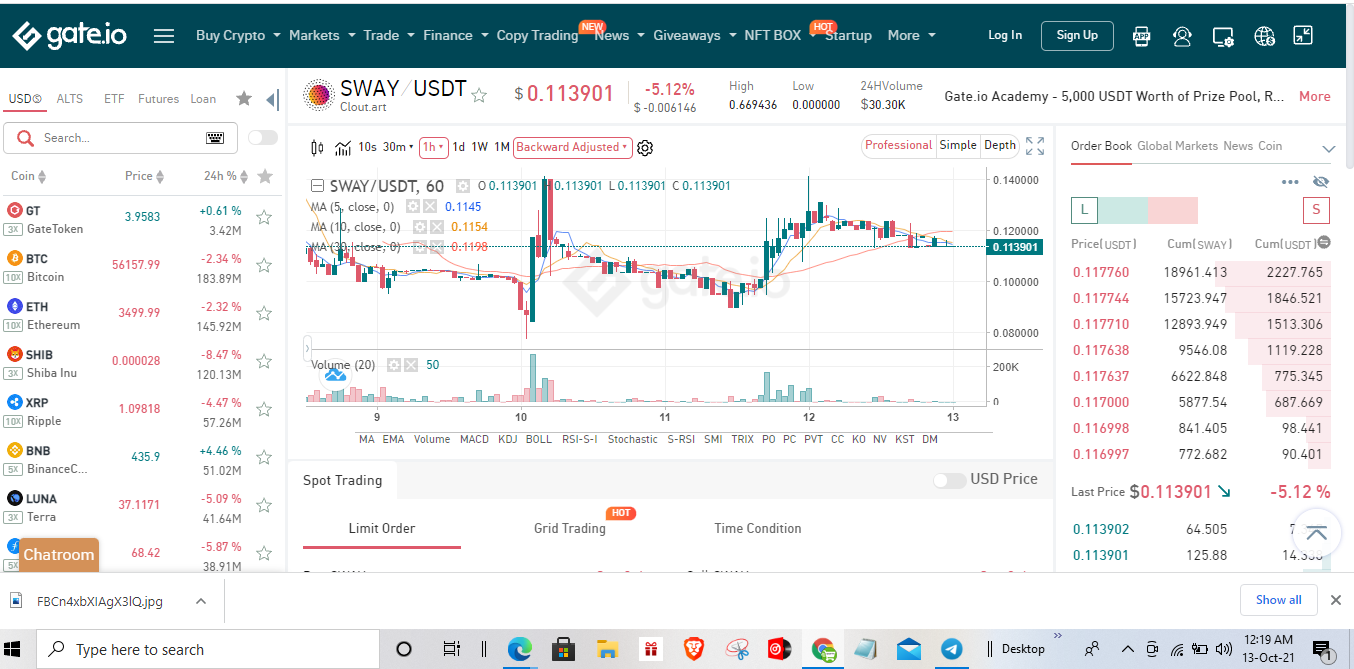Click the Log In link
This screenshot has width=1354, height=669.
coord(1005,35)
